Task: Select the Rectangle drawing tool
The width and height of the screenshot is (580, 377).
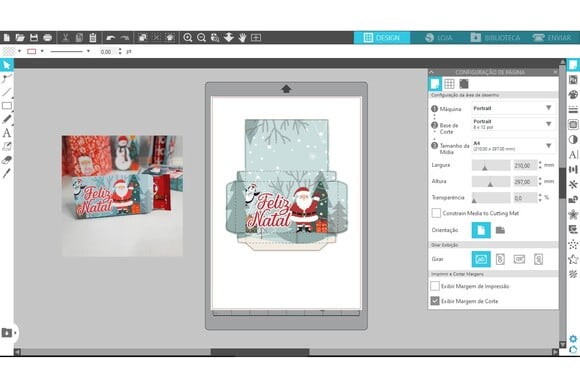Action: (x=7, y=106)
